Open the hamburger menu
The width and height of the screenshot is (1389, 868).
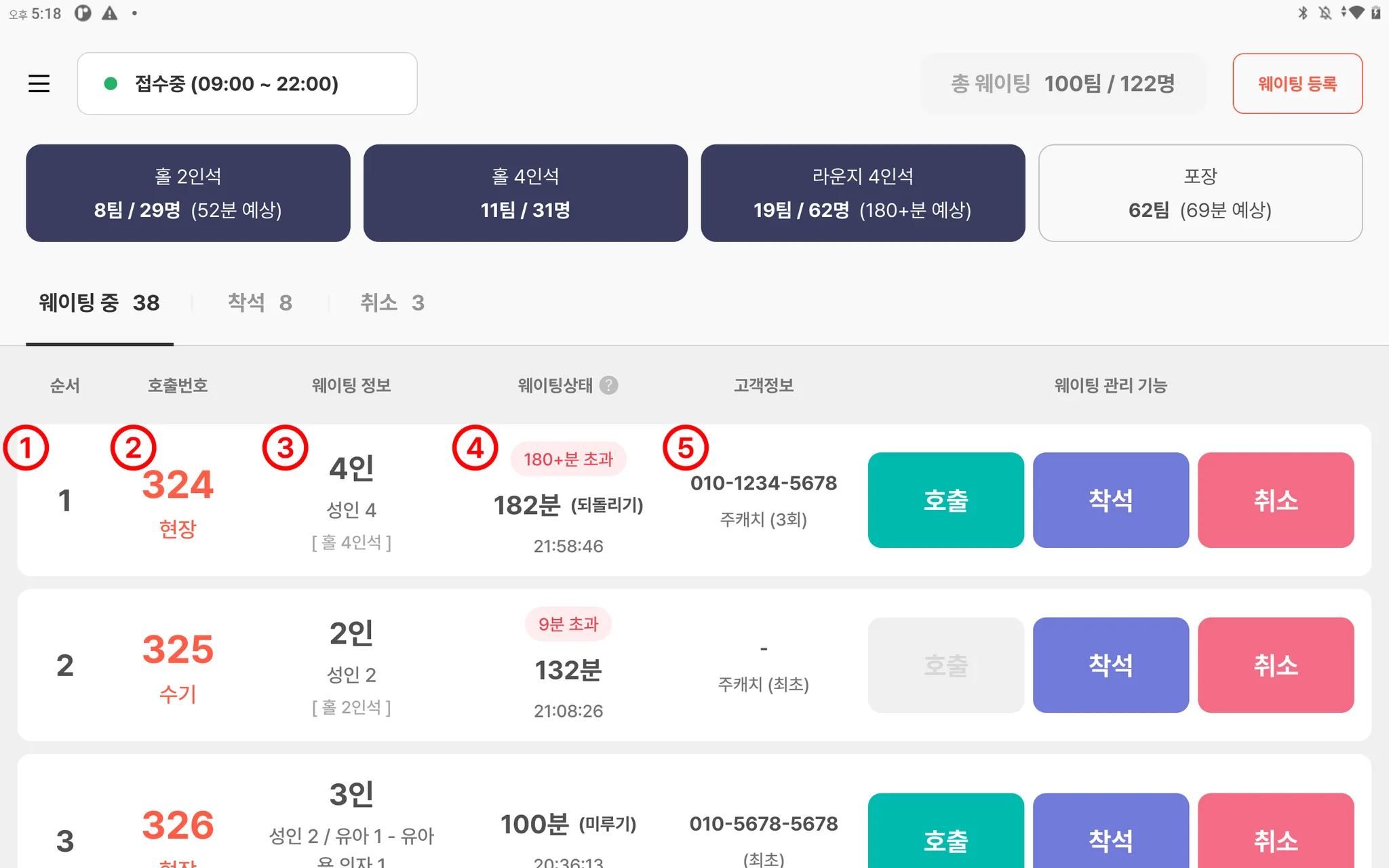click(39, 83)
